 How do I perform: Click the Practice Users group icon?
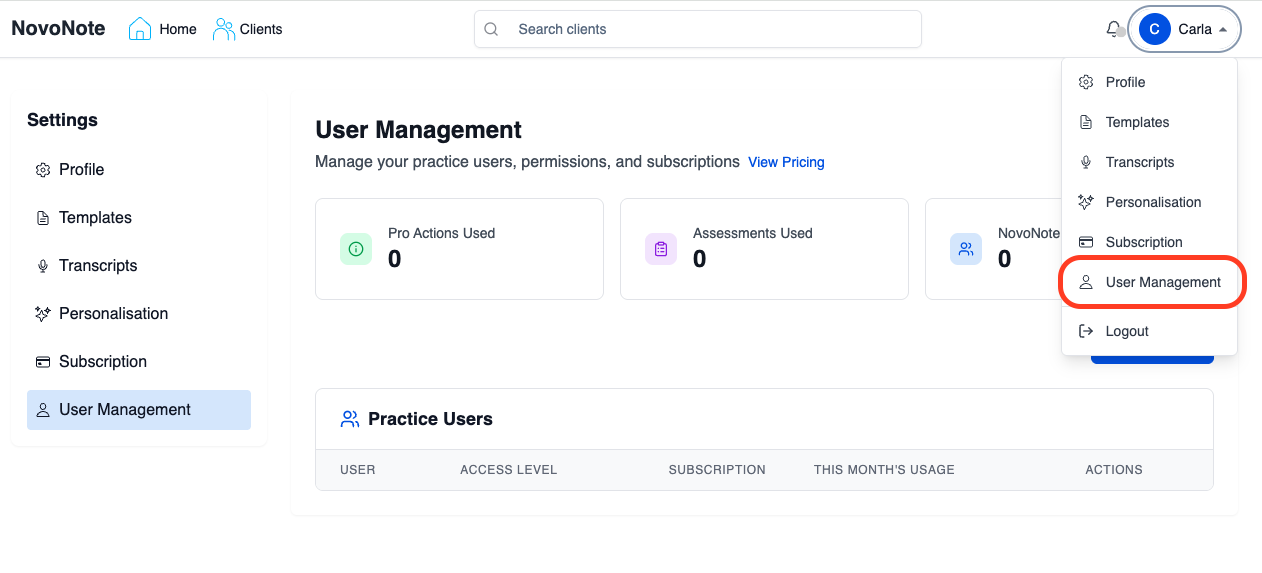(350, 419)
